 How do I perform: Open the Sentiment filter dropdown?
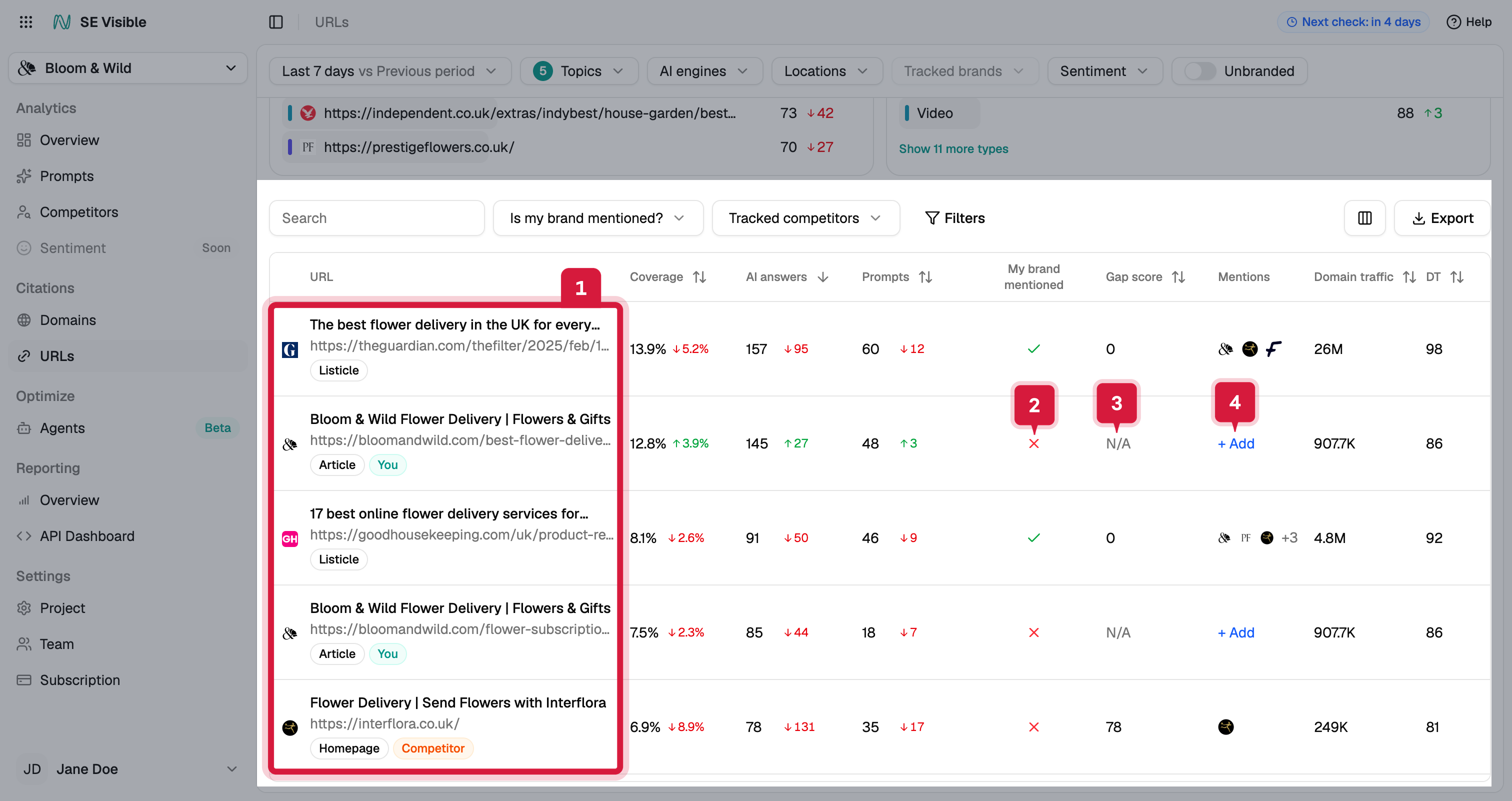(1104, 71)
